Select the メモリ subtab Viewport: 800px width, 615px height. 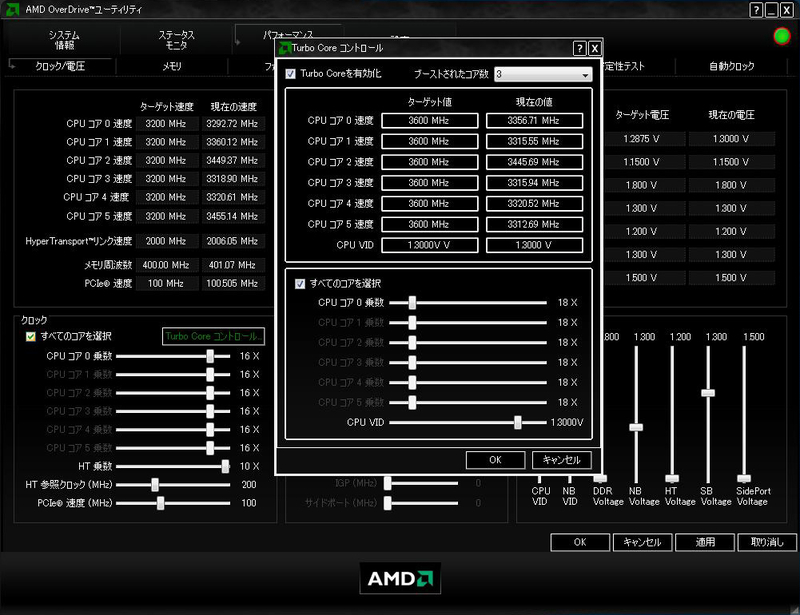(172, 66)
